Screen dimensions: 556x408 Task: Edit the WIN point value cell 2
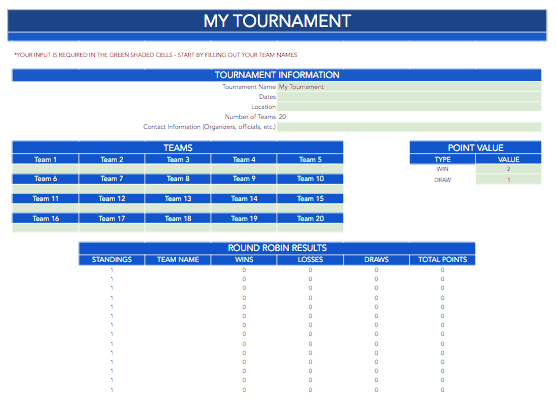coord(508,169)
